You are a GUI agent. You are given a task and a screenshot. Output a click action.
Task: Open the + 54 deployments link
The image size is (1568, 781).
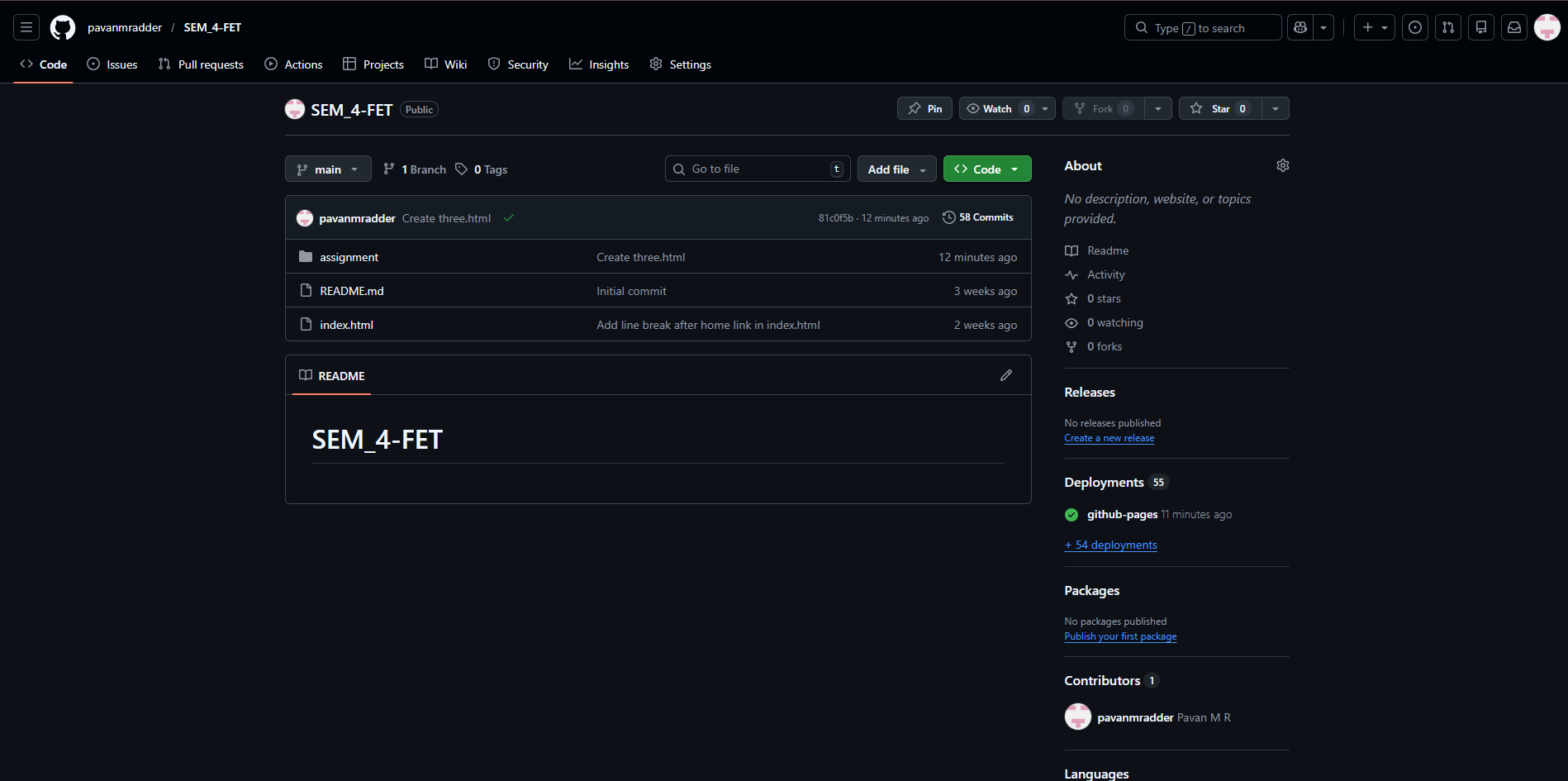tap(1111, 545)
